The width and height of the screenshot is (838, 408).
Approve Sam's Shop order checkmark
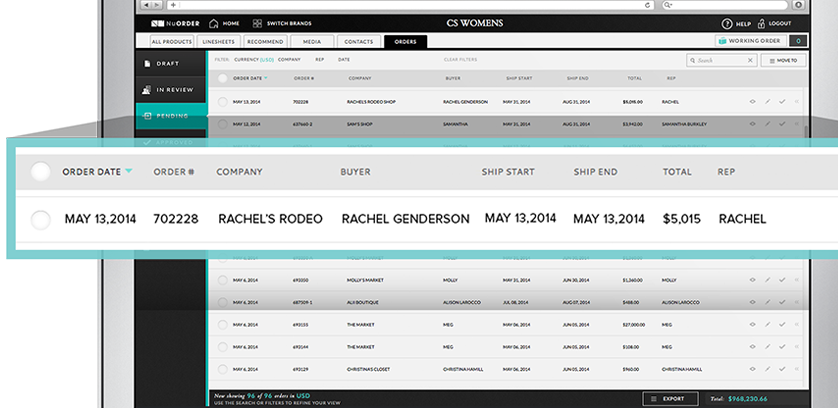point(782,124)
